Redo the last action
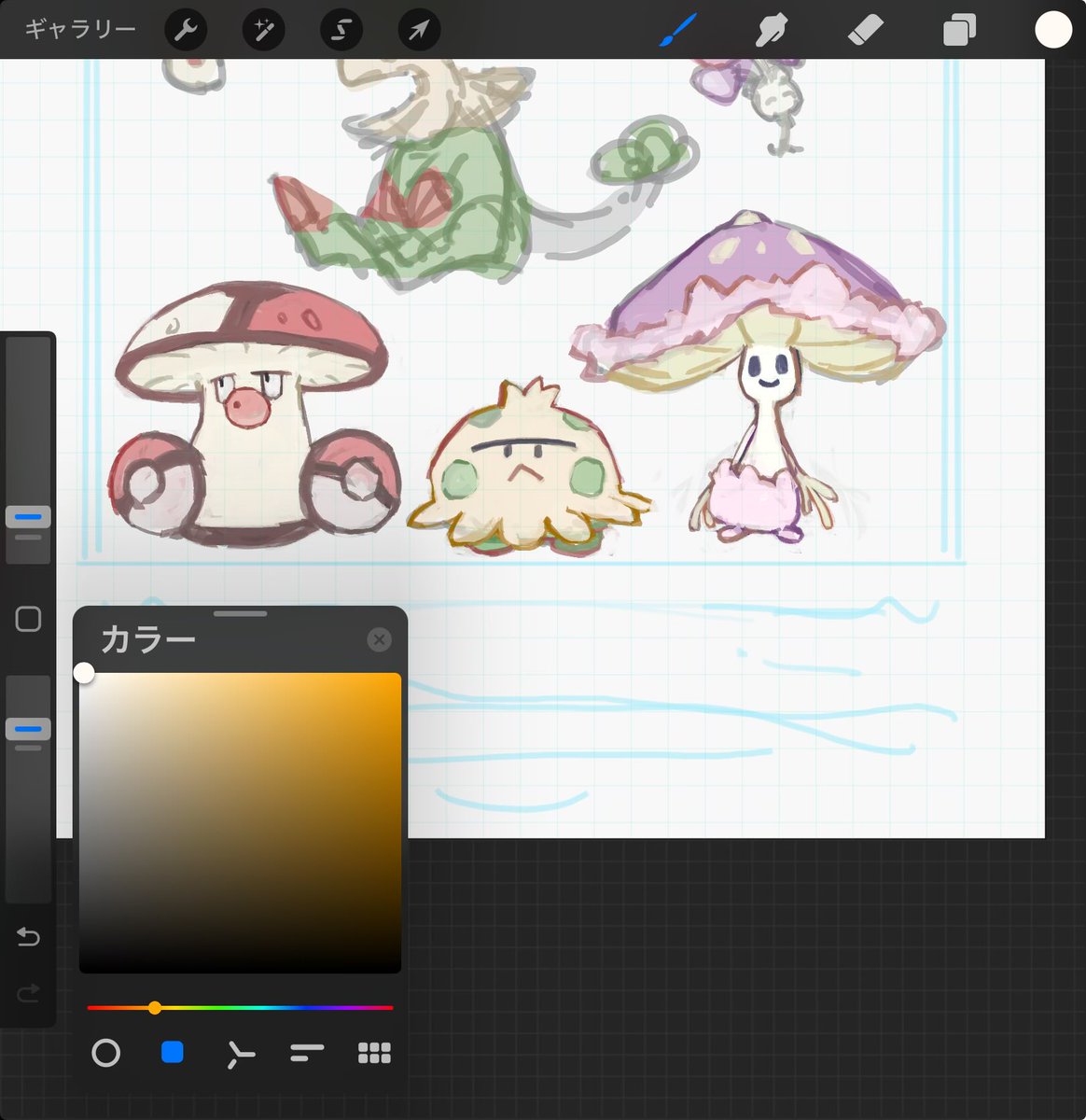Viewport: 1086px width, 1120px height. point(28,993)
